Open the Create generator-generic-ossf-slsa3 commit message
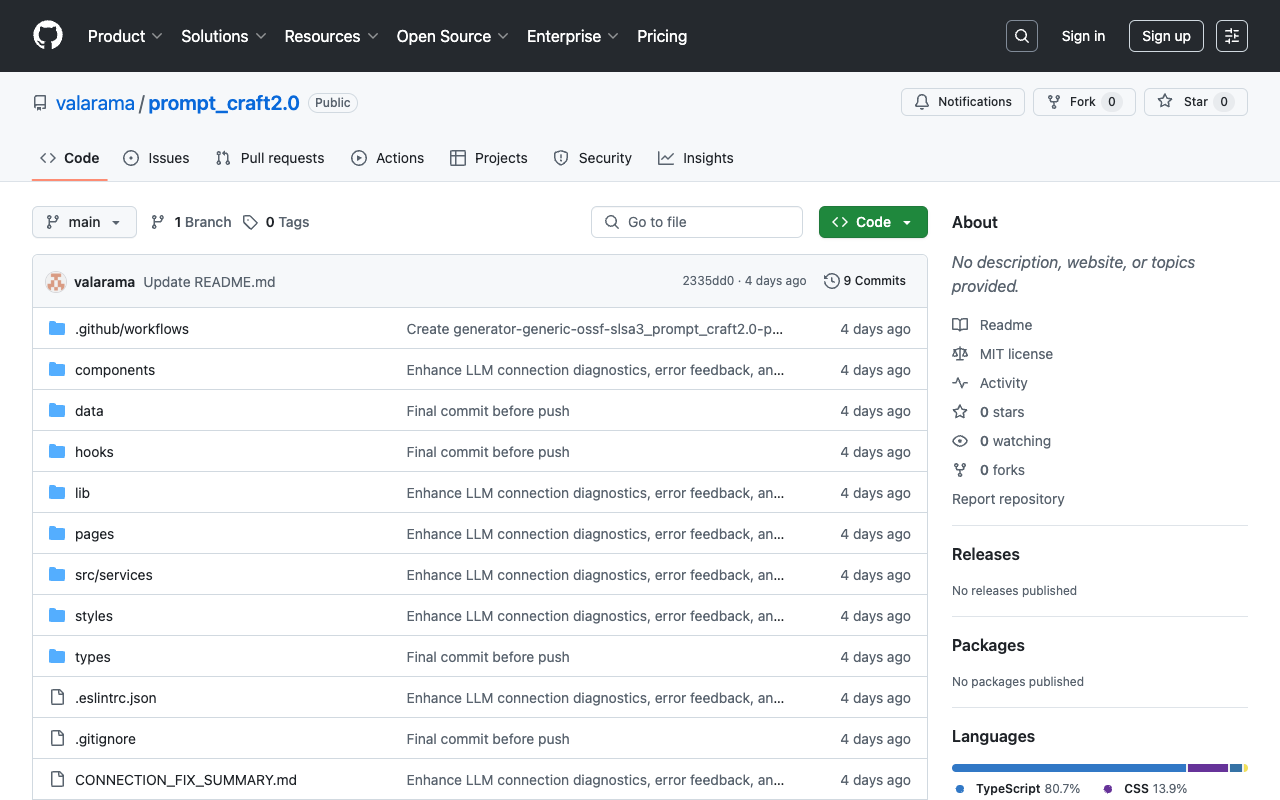The width and height of the screenshot is (1280, 800). 594,329
